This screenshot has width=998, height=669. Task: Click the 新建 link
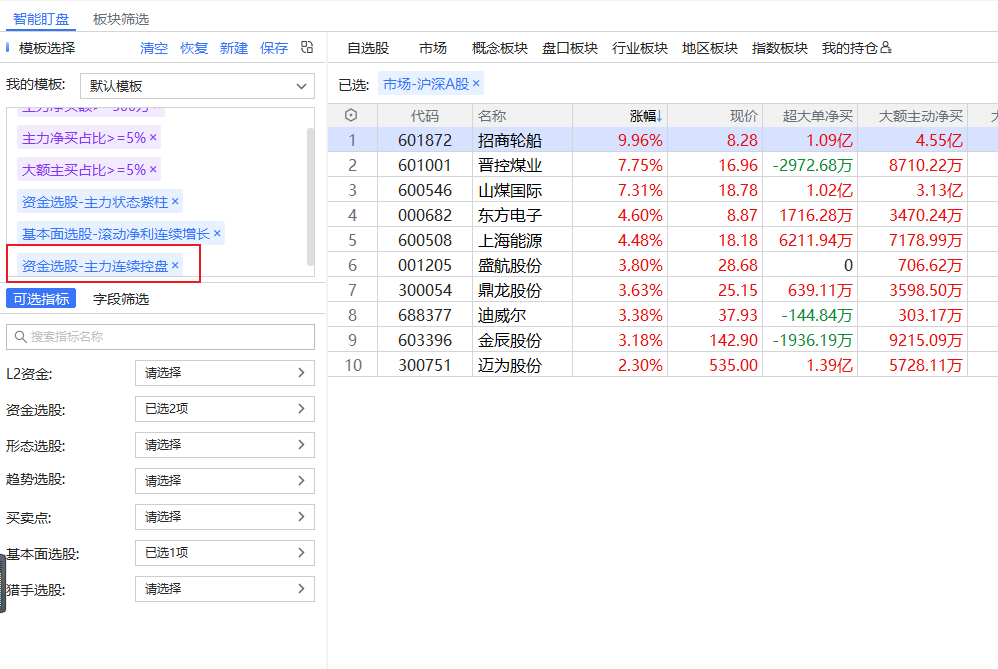click(x=234, y=48)
